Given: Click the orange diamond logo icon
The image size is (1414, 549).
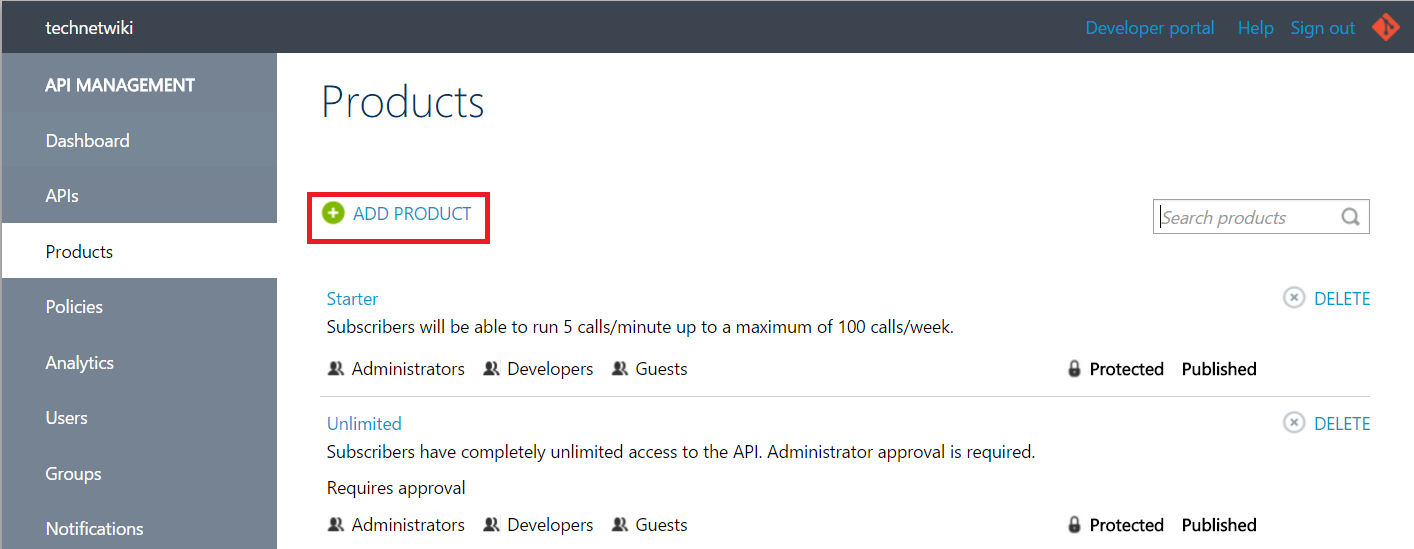Looking at the screenshot, I should pos(1385,27).
